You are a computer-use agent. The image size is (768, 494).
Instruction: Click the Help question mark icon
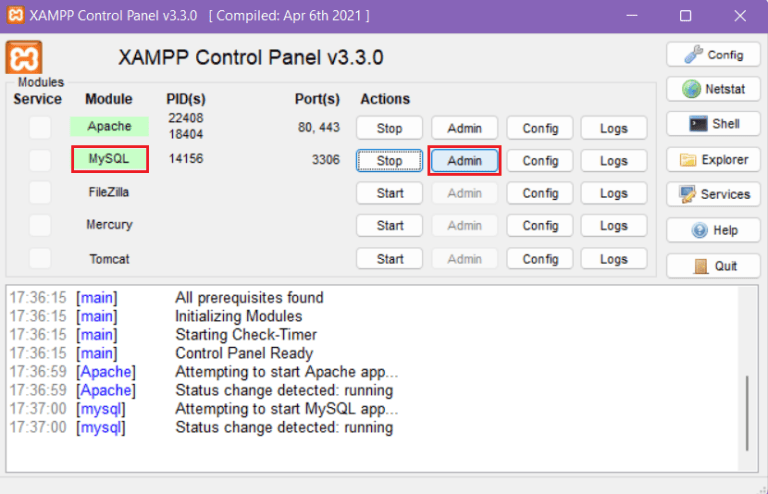[x=701, y=230]
